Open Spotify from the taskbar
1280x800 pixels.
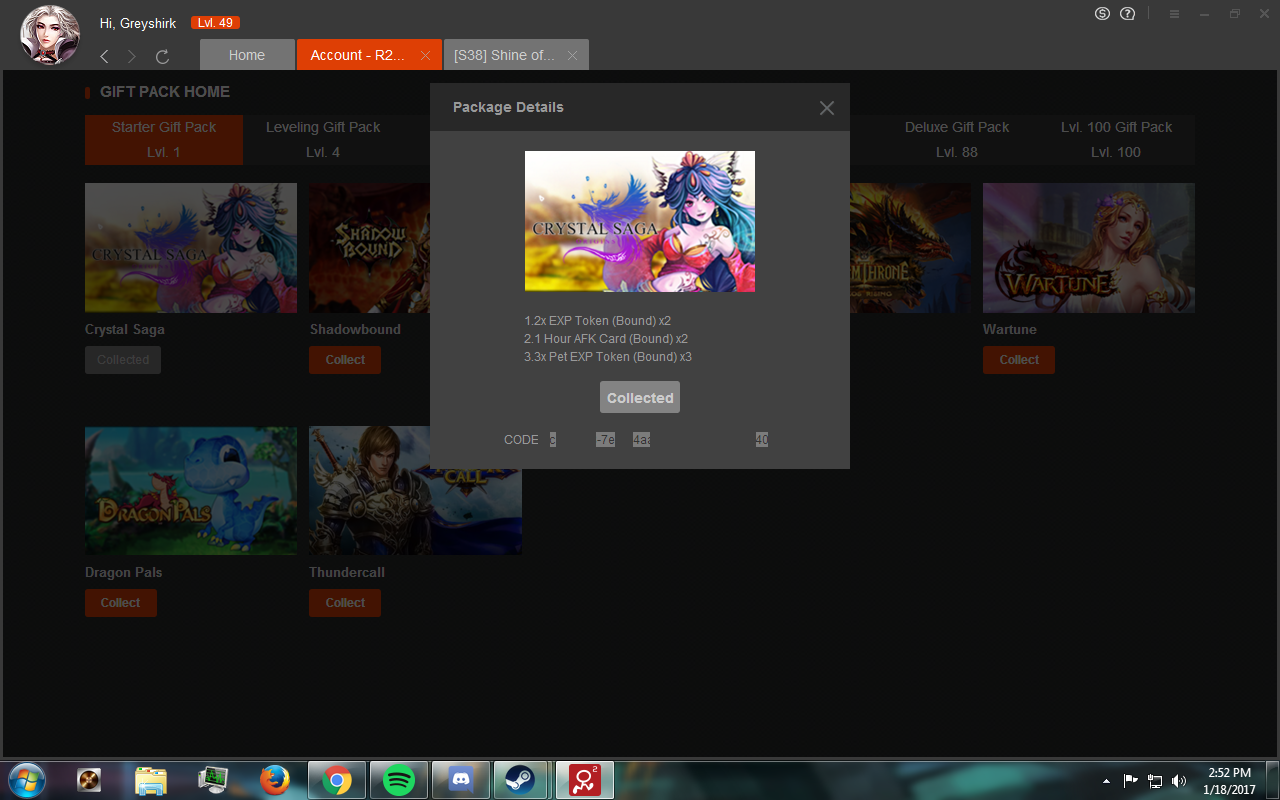click(x=399, y=780)
